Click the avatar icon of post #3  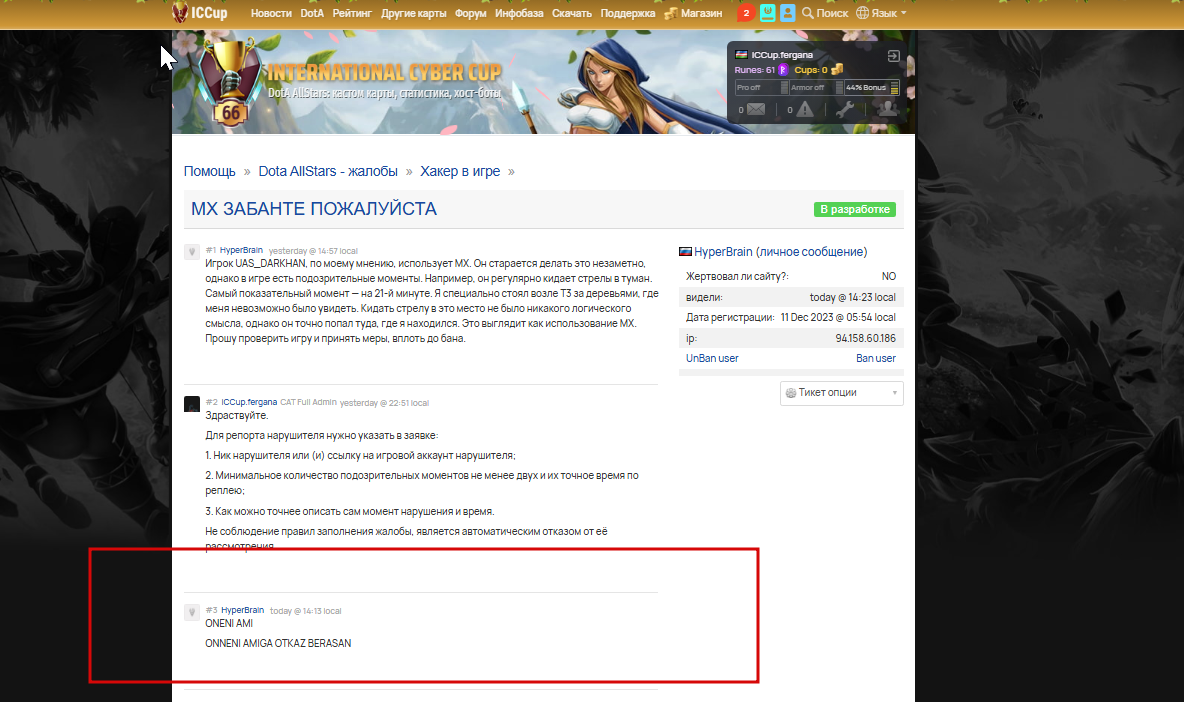192,612
